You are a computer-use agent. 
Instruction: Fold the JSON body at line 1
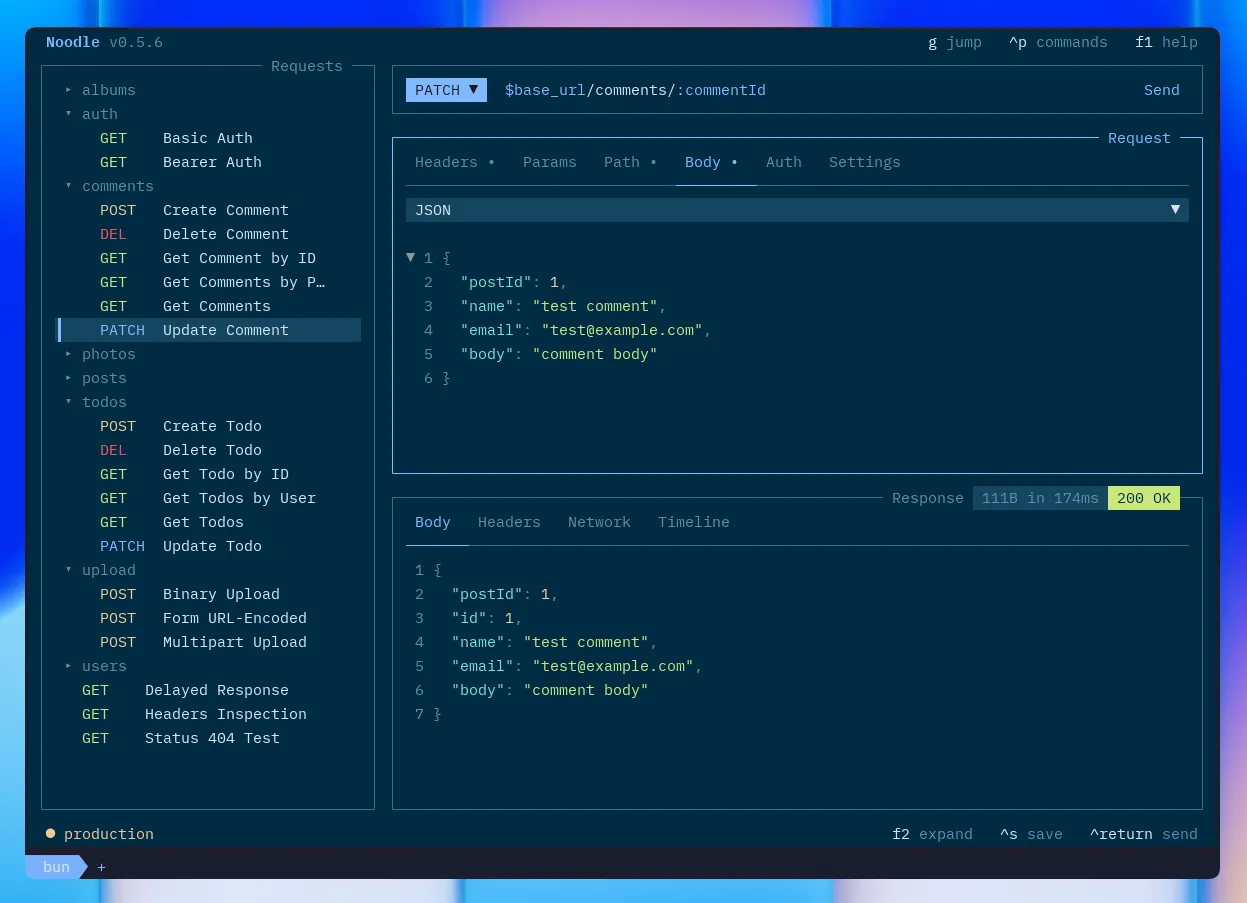[410, 258]
